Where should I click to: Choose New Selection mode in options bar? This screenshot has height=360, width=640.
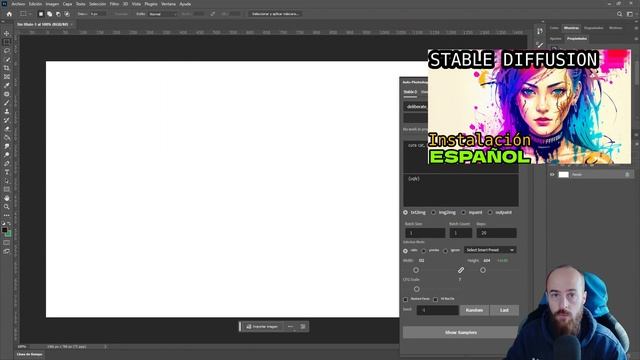tap(41, 14)
